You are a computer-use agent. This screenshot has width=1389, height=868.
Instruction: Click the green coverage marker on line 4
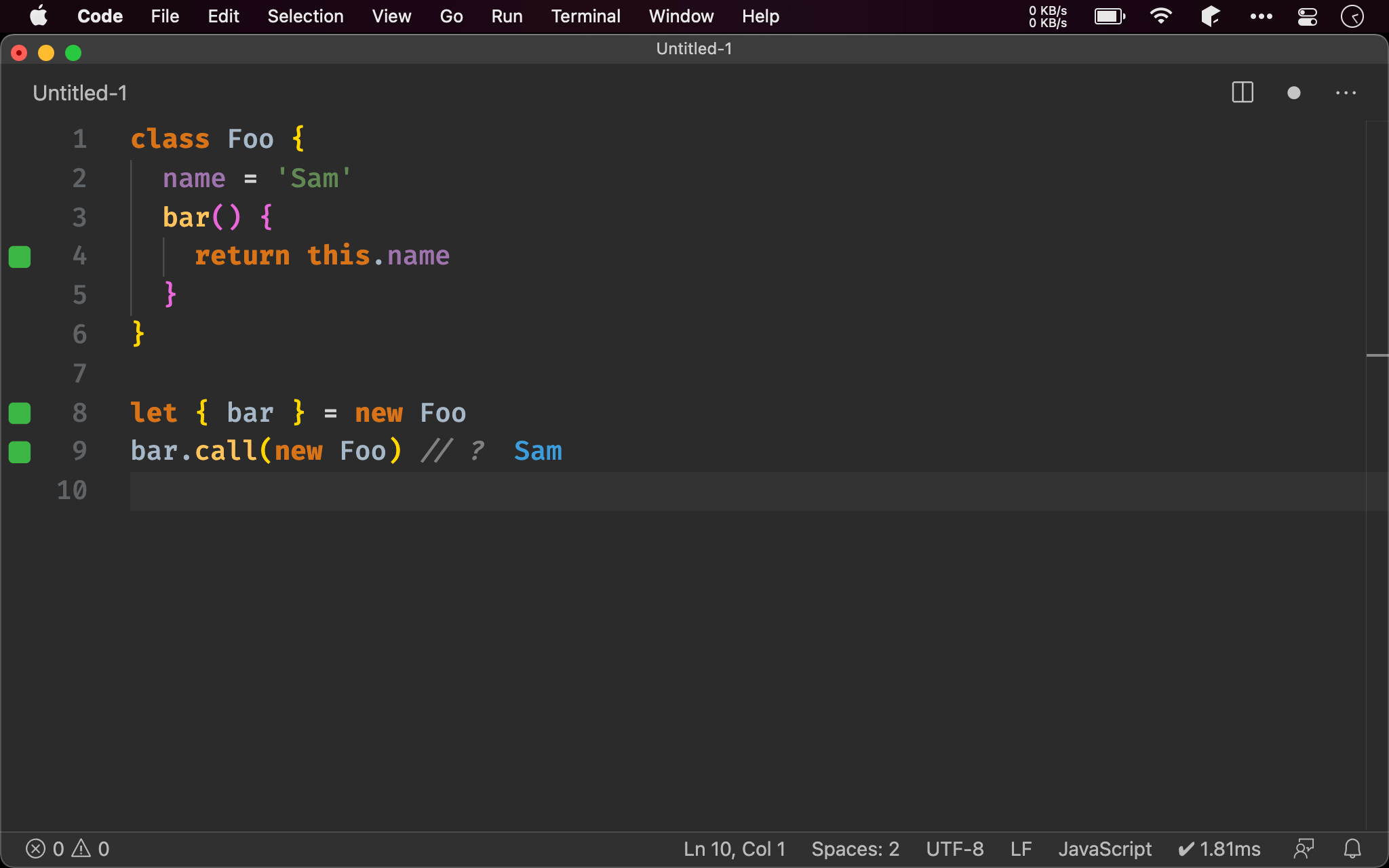coord(20,257)
